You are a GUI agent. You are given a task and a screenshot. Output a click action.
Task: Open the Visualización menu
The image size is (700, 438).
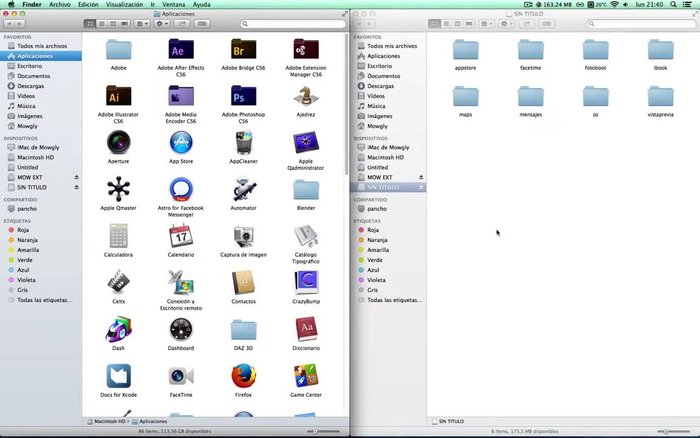click(x=125, y=5)
